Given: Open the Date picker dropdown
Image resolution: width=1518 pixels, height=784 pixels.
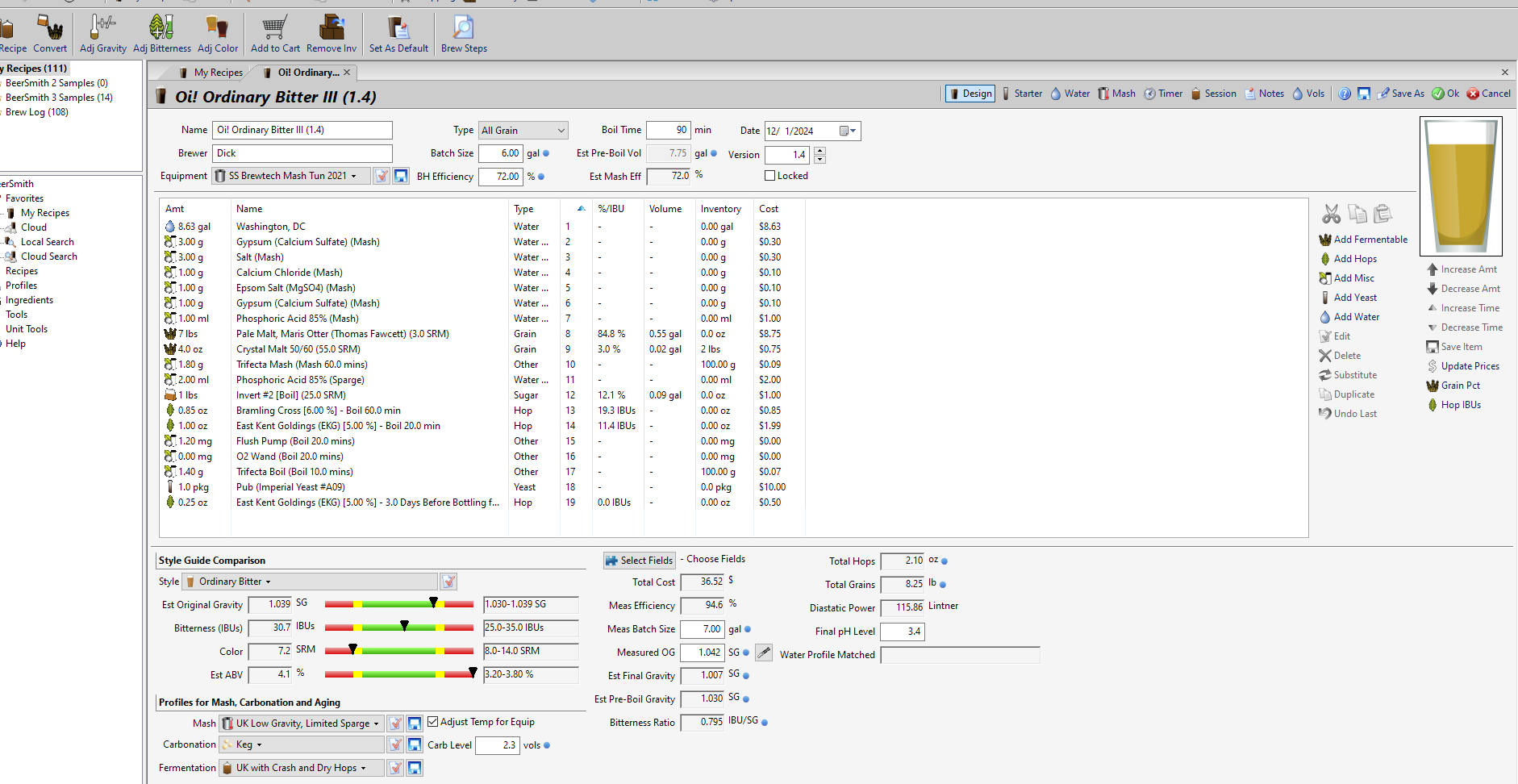Looking at the screenshot, I should [x=849, y=131].
